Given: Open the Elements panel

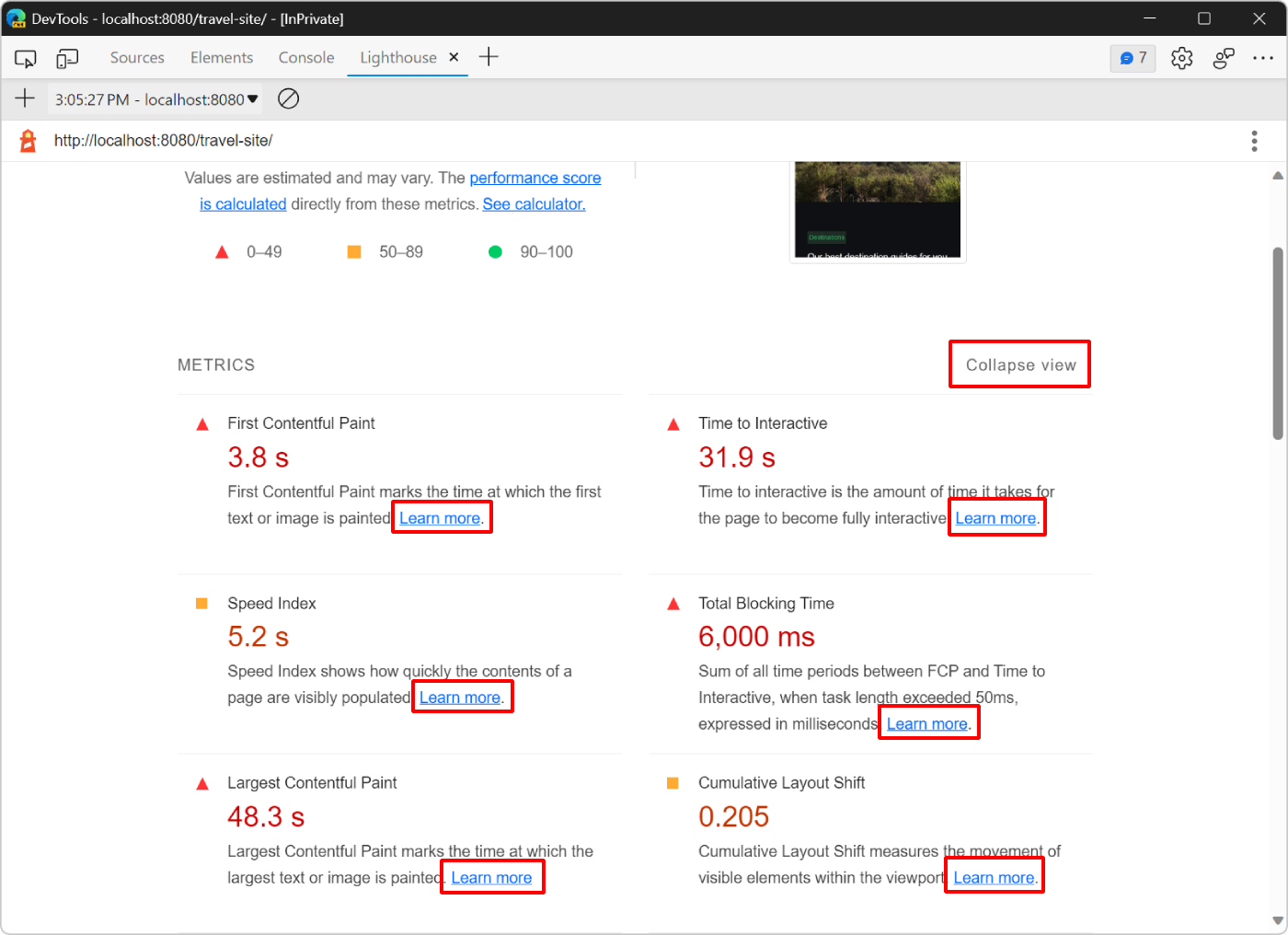Looking at the screenshot, I should [221, 57].
